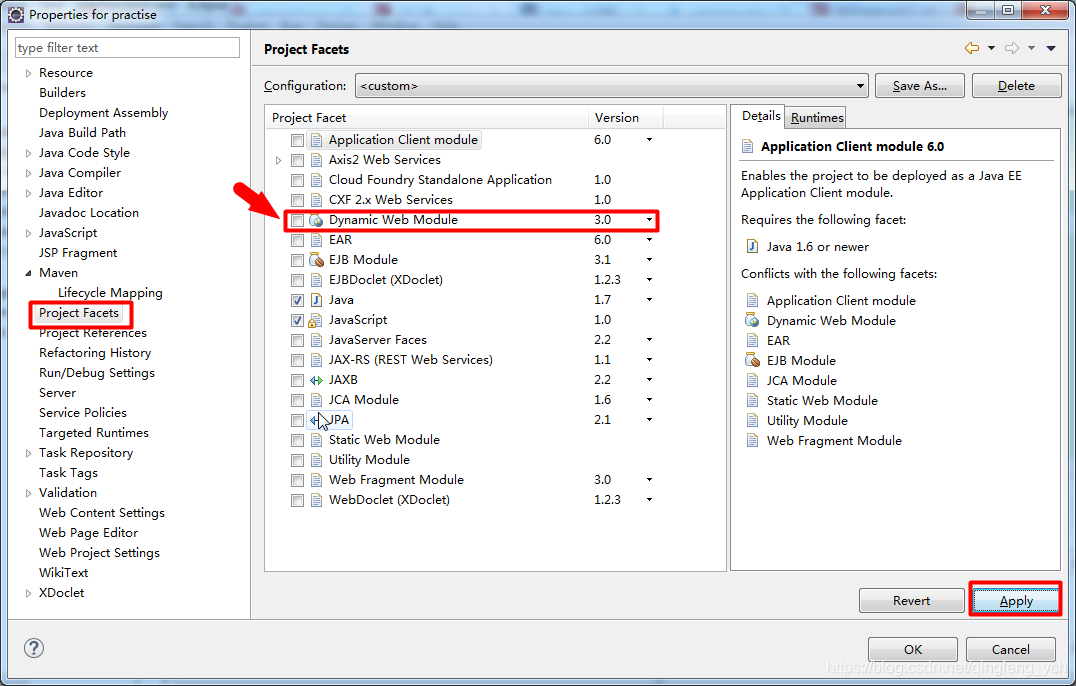The image size is (1076, 686).
Task: Click the forward navigation arrow icon
Action: tap(1011, 48)
